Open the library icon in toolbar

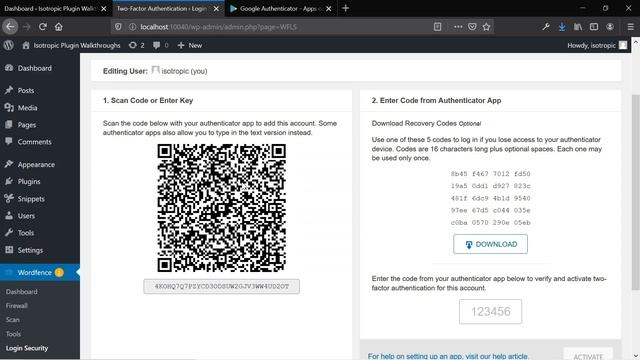pos(578,27)
